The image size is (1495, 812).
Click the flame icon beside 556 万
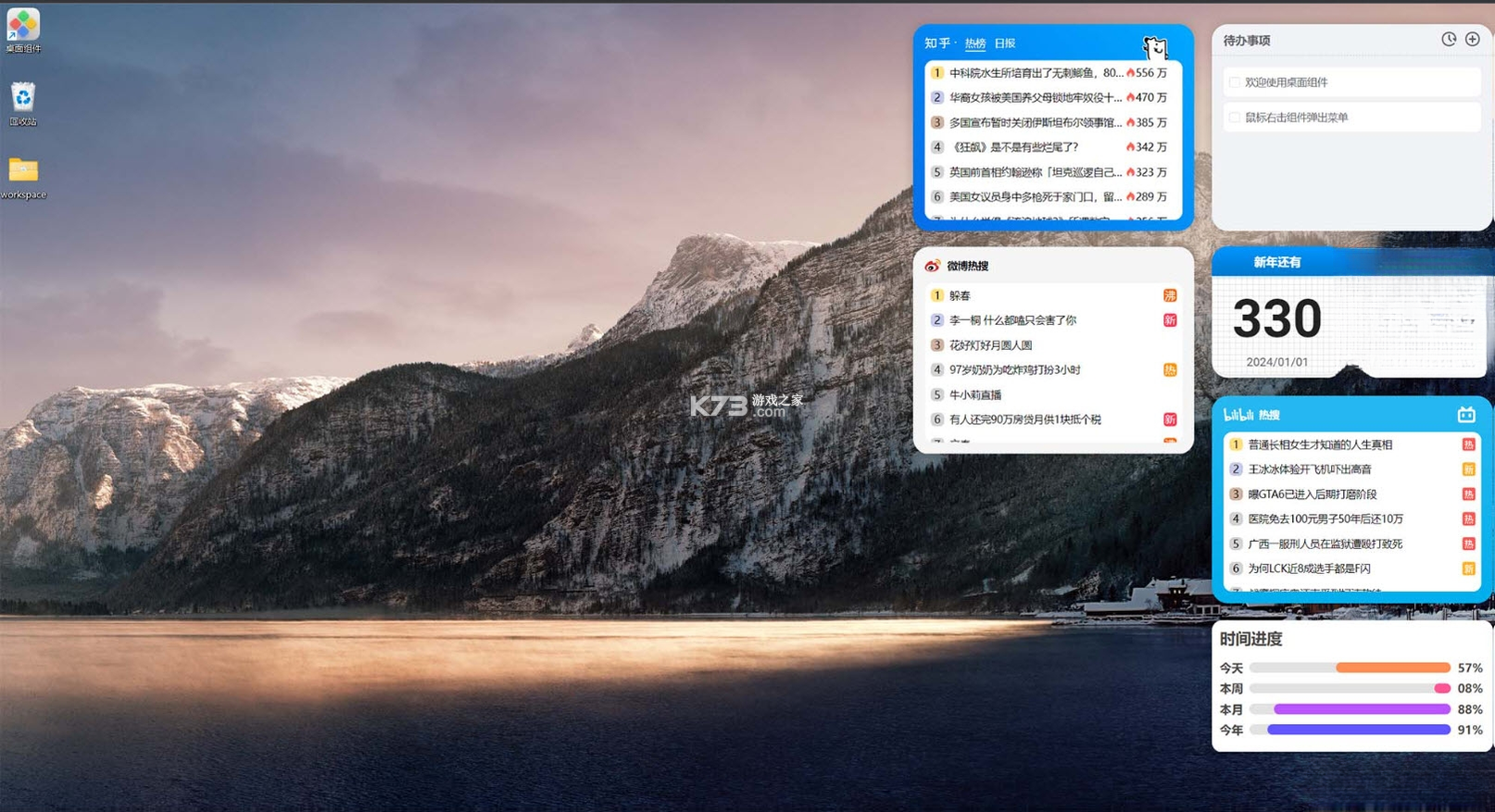[x=1130, y=72]
